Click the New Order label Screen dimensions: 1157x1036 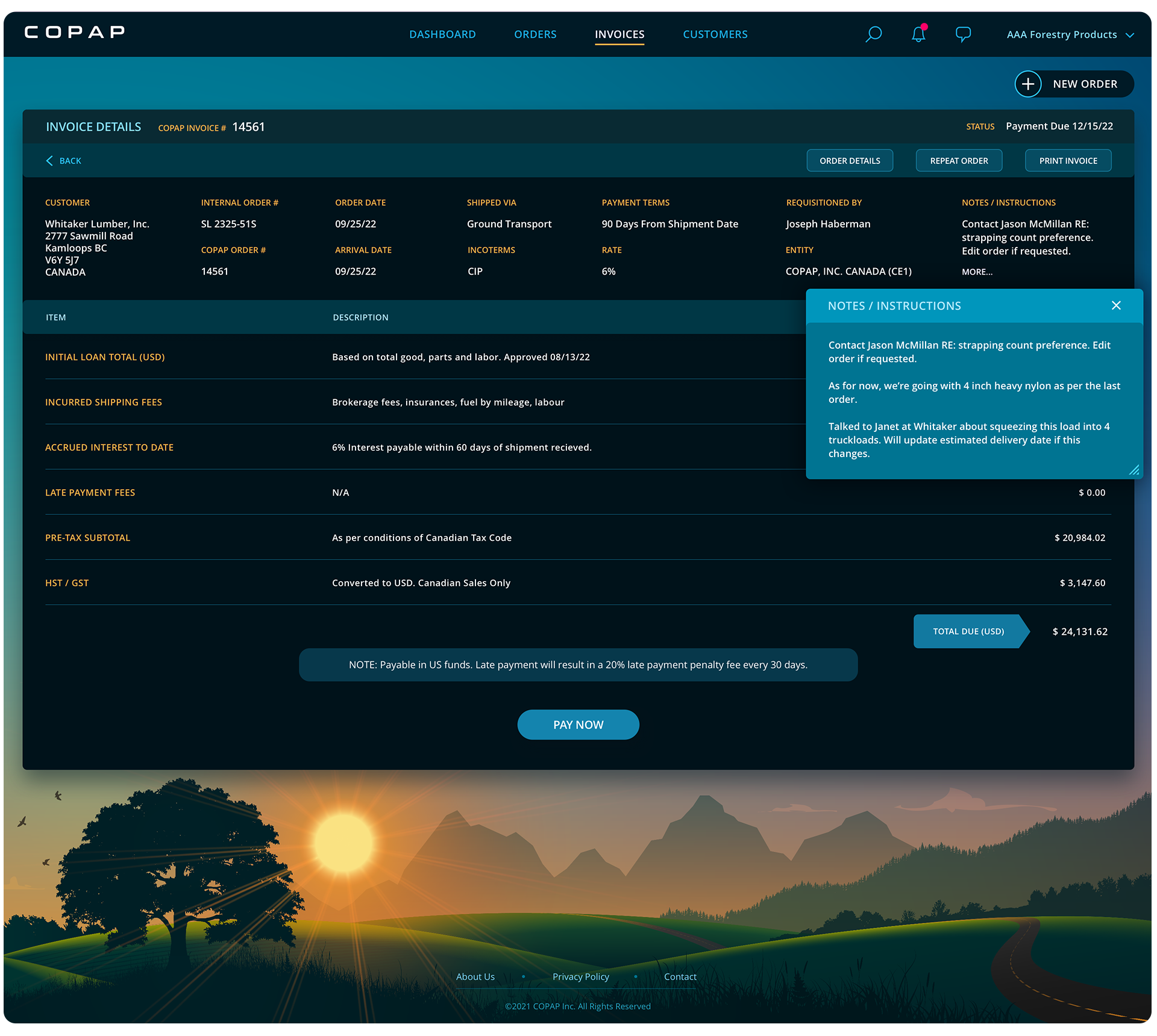pos(1085,84)
